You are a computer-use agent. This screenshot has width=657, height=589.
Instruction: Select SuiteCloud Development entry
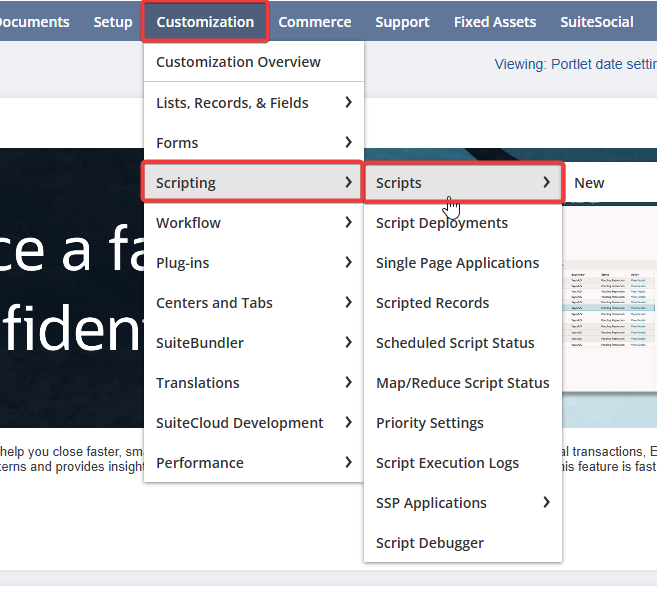click(254, 423)
